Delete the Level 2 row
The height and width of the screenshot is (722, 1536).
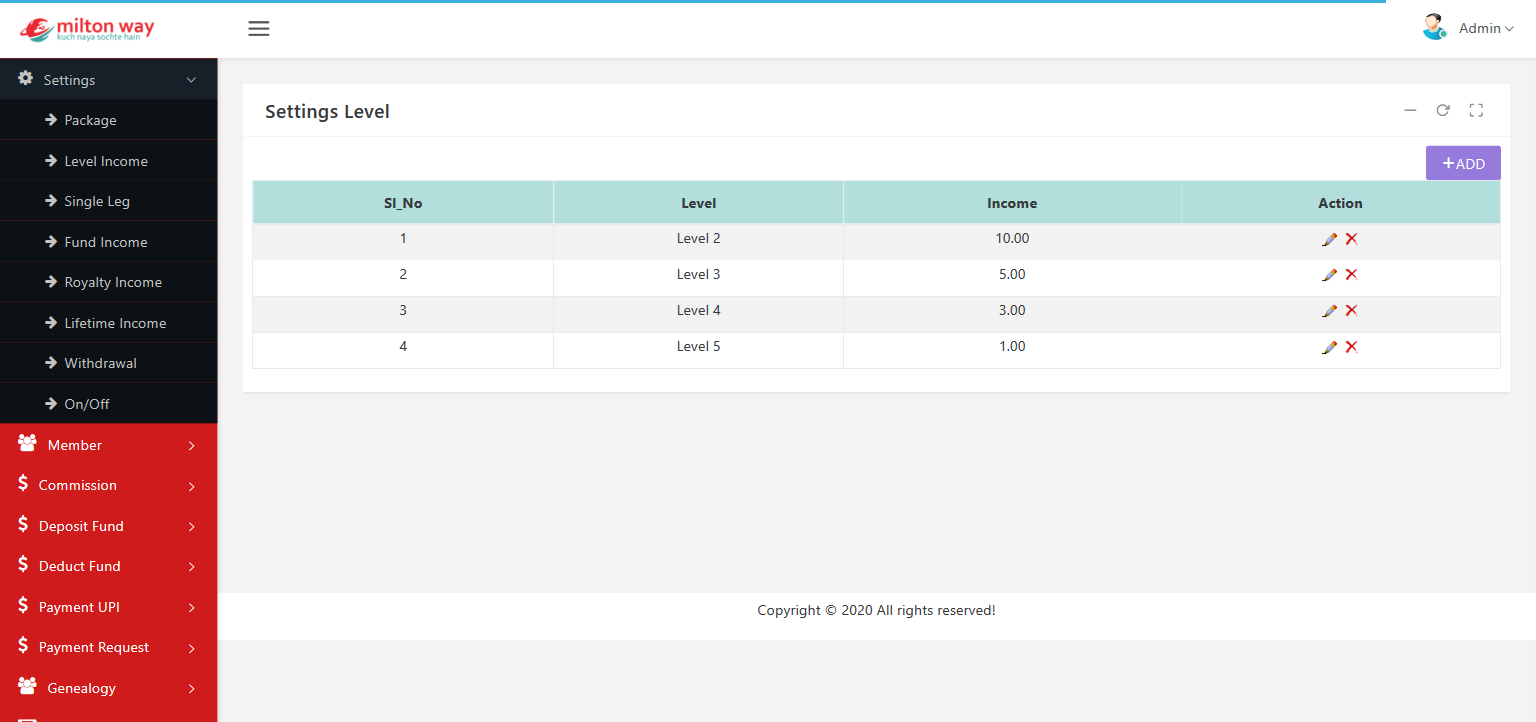[1351, 239]
